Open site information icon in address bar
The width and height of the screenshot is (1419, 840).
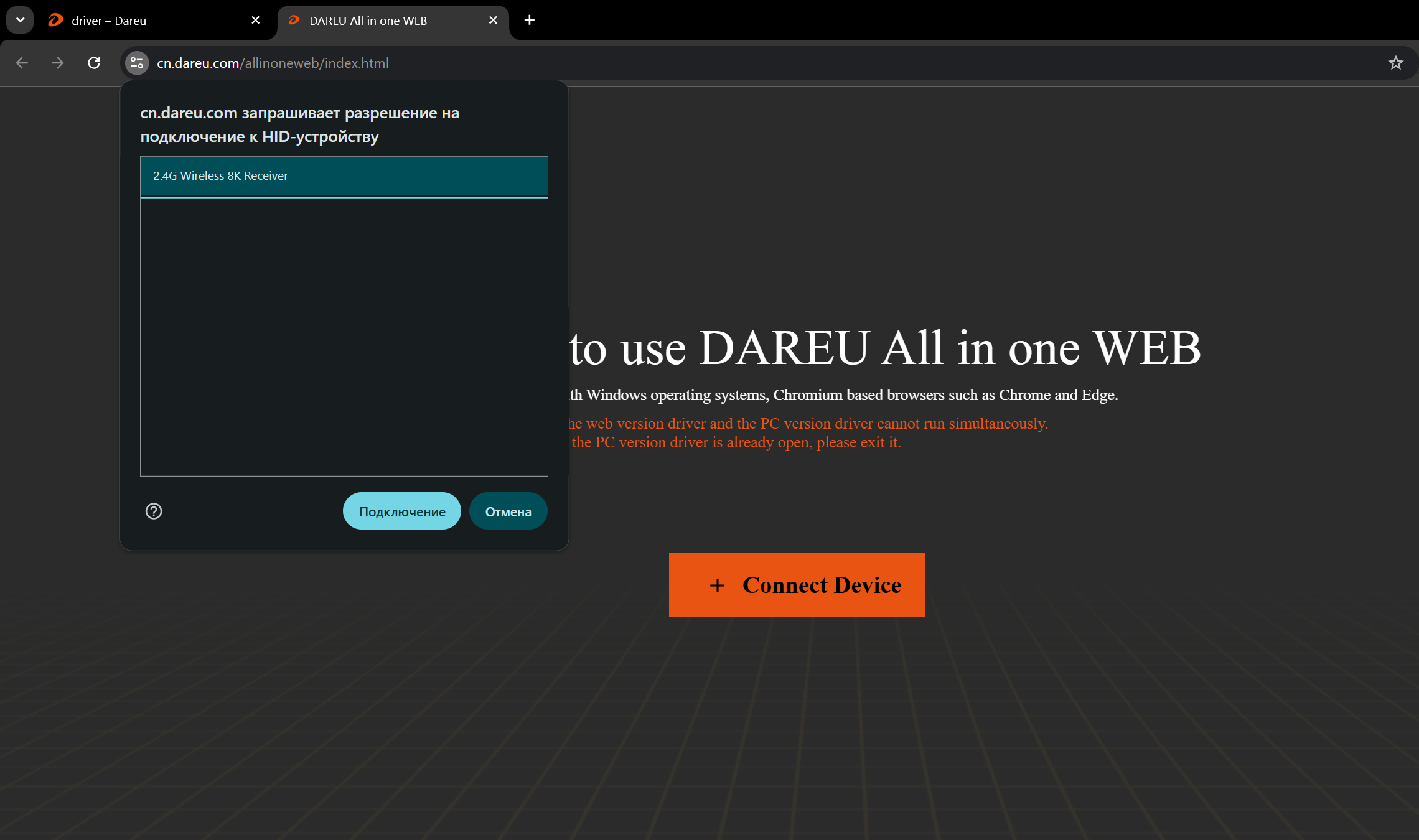pyautogui.click(x=137, y=63)
